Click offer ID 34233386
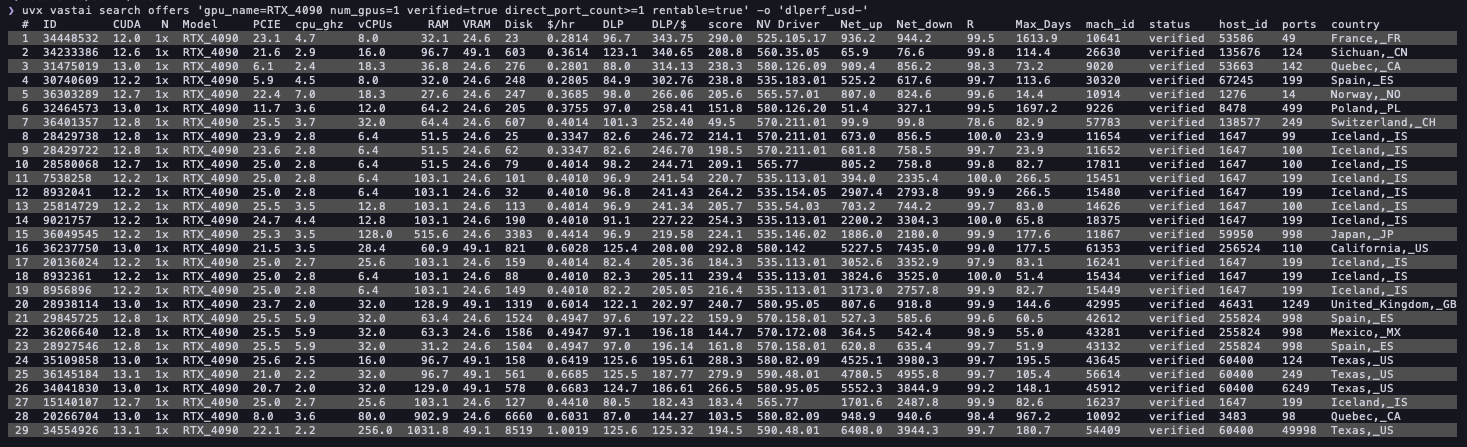The image size is (1467, 447). click(x=71, y=52)
